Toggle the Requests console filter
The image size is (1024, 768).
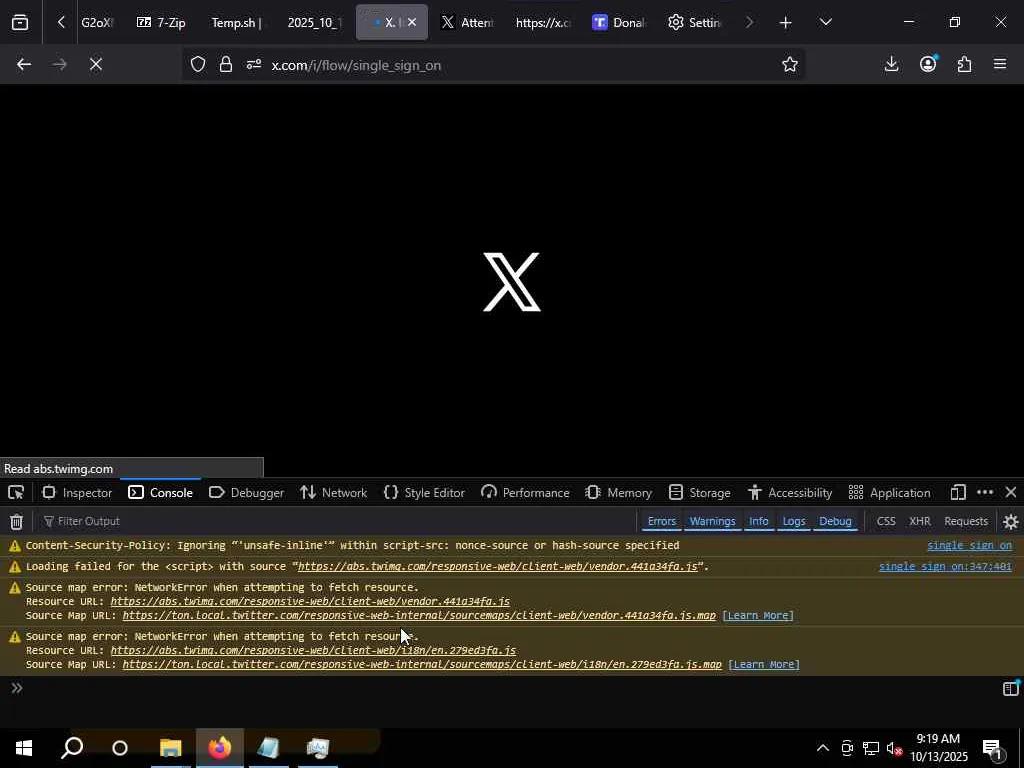coord(966,521)
